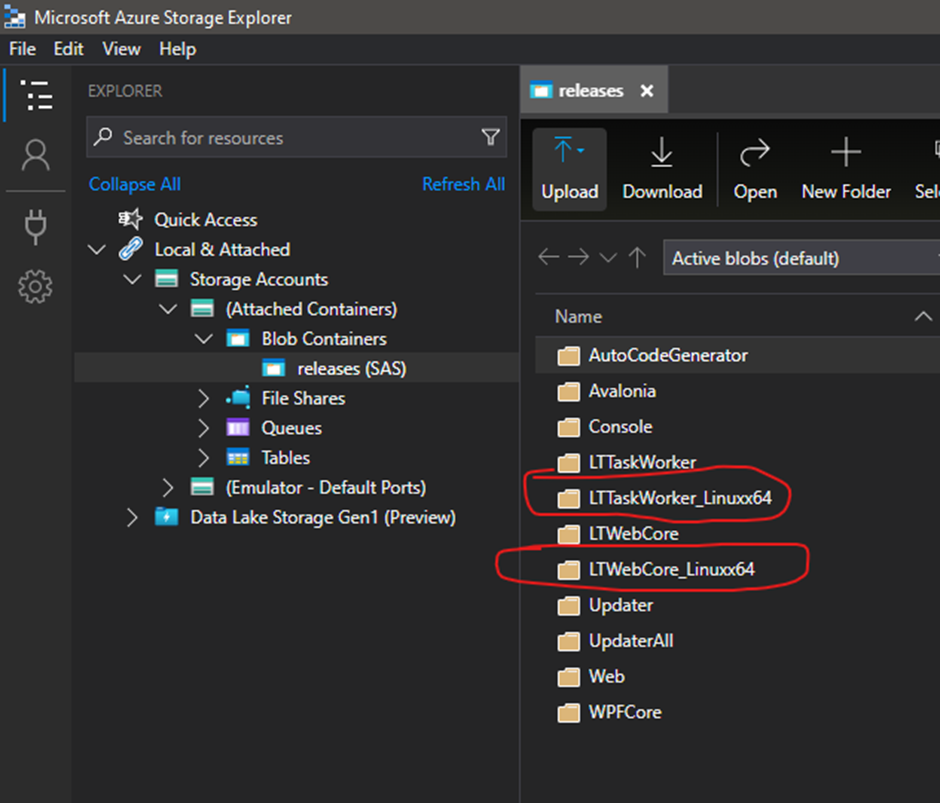The width and height of the screenshot is (940, 803).
Task: Click the (Attached Containers) storage icon
Action: click(x=202, y=309)
